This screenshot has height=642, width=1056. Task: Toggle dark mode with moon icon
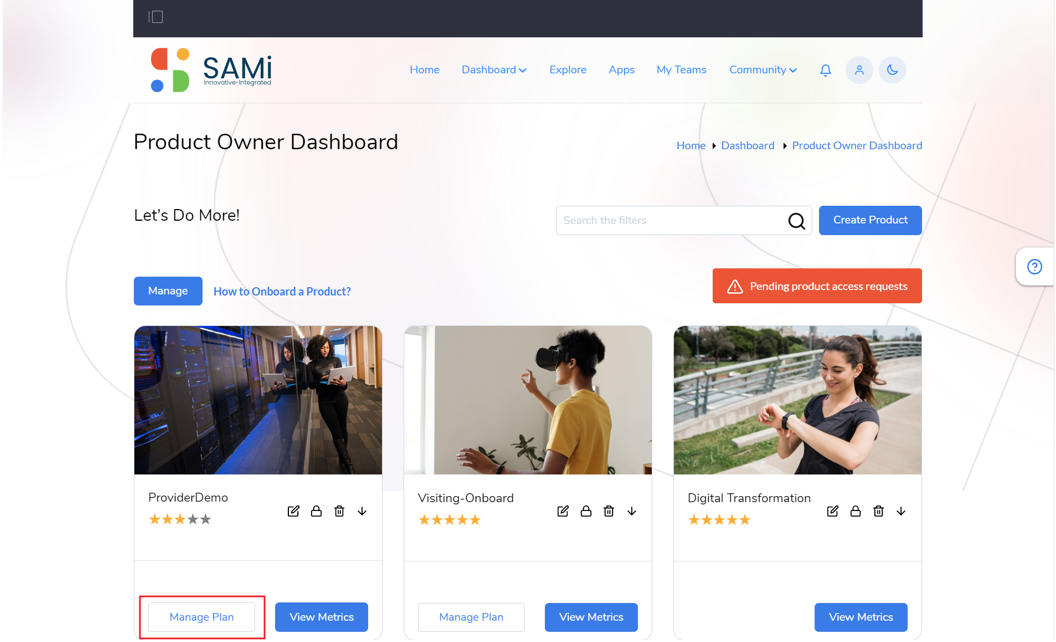[892, 70]
